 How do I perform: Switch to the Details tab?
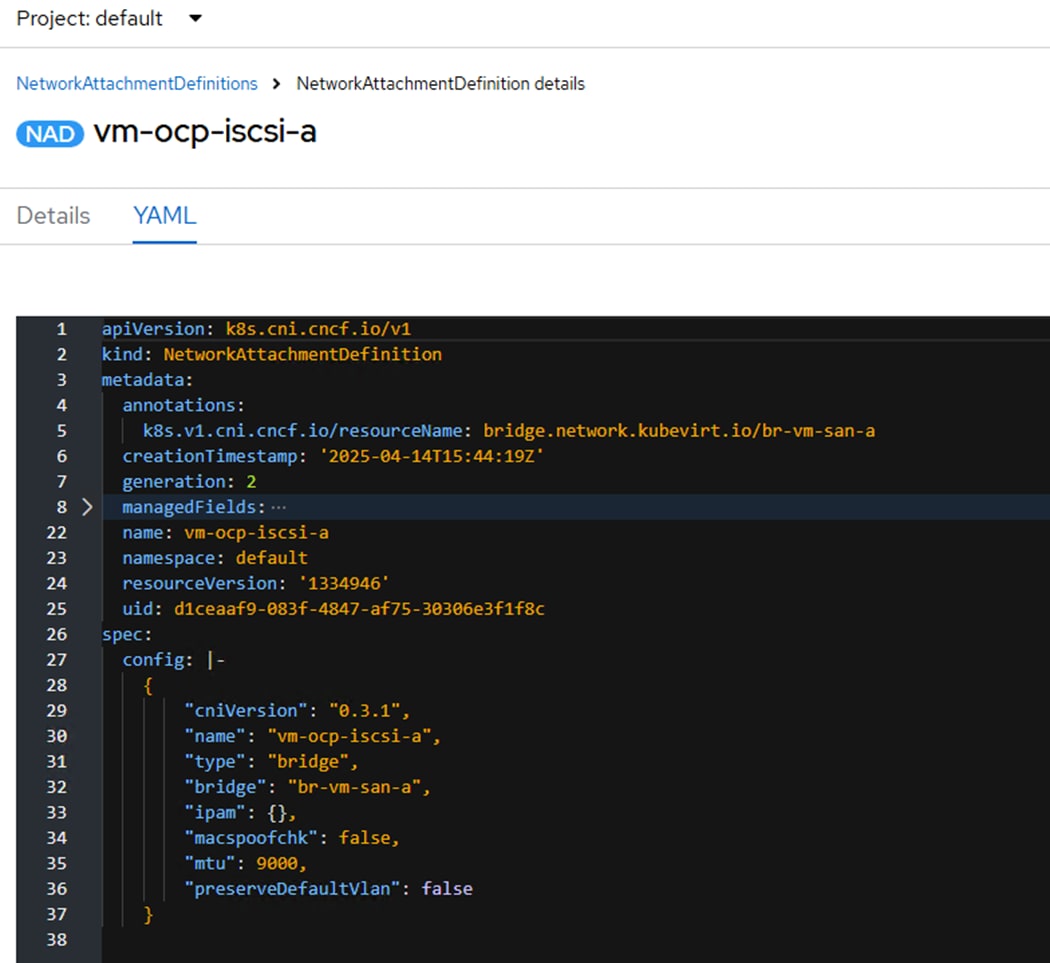point(54,216)
